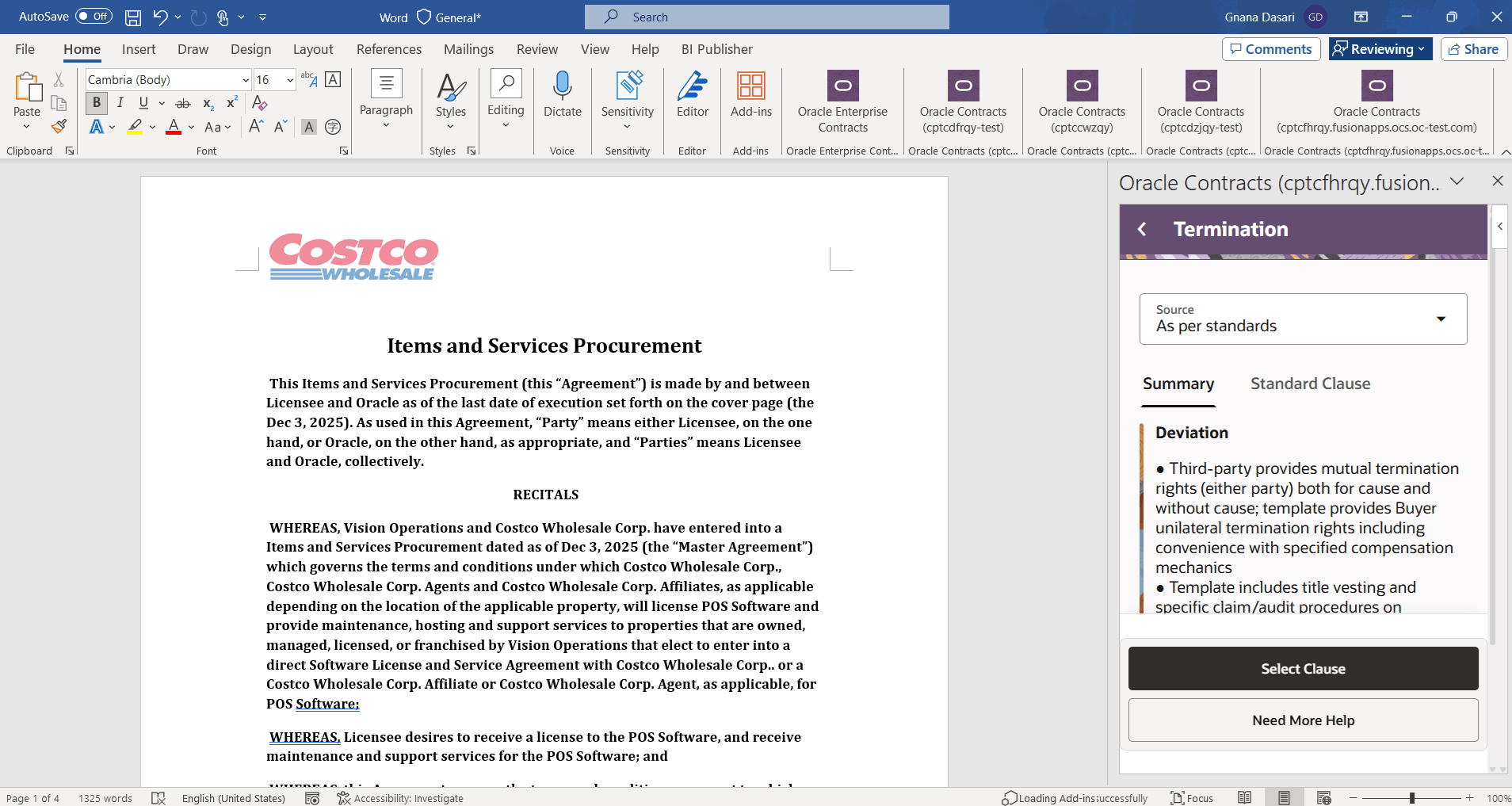This screenshot has height=806, width=1512.
Task: Click the English (United States) language indicator
Action: click(234, 798)
